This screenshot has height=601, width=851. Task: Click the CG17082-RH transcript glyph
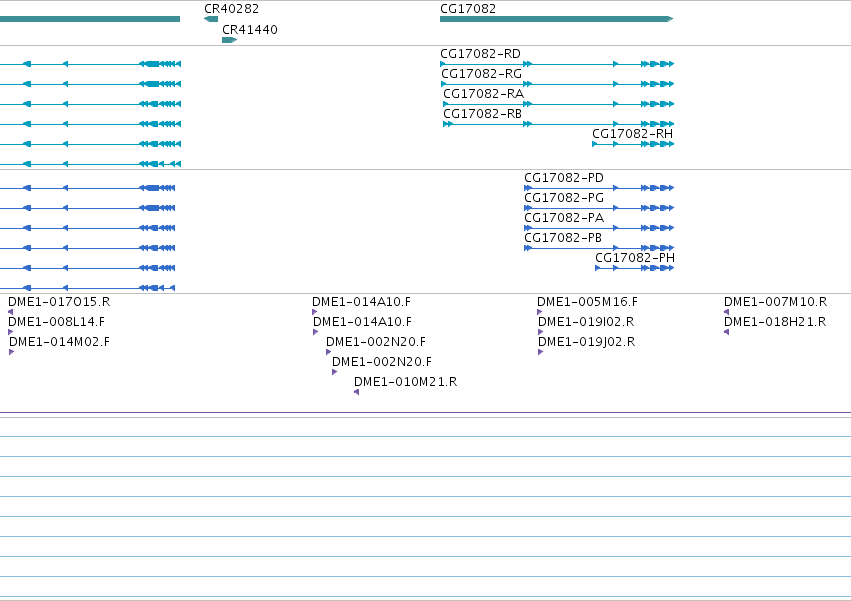pos(633,144)
